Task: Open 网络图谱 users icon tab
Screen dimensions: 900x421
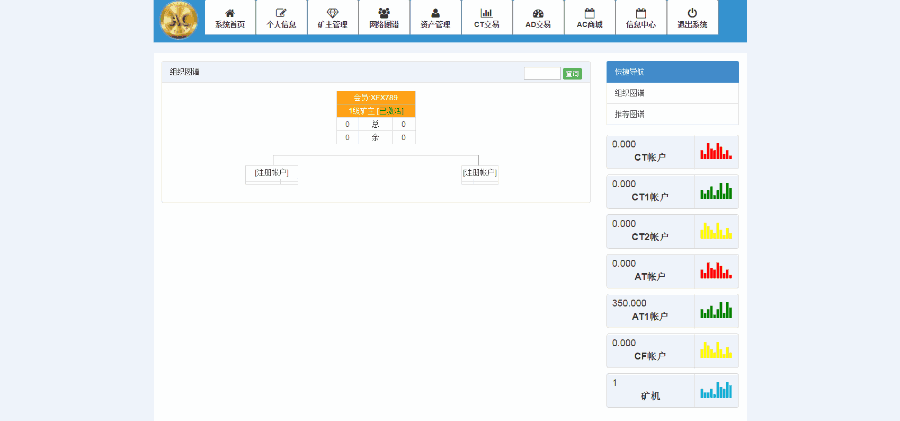Action: (x=384, y=18)
